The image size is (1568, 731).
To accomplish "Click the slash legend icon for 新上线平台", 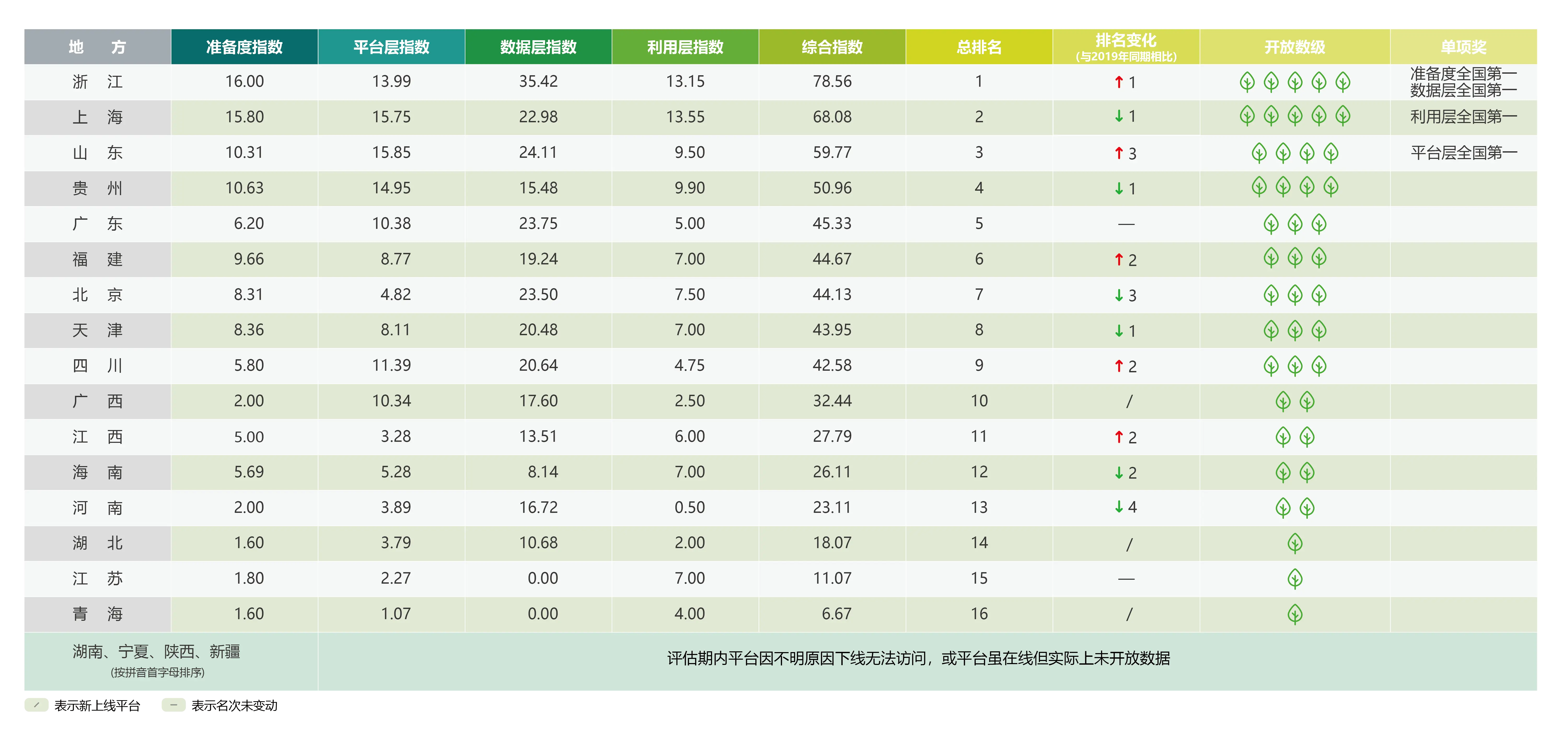I will pos(37,705).
